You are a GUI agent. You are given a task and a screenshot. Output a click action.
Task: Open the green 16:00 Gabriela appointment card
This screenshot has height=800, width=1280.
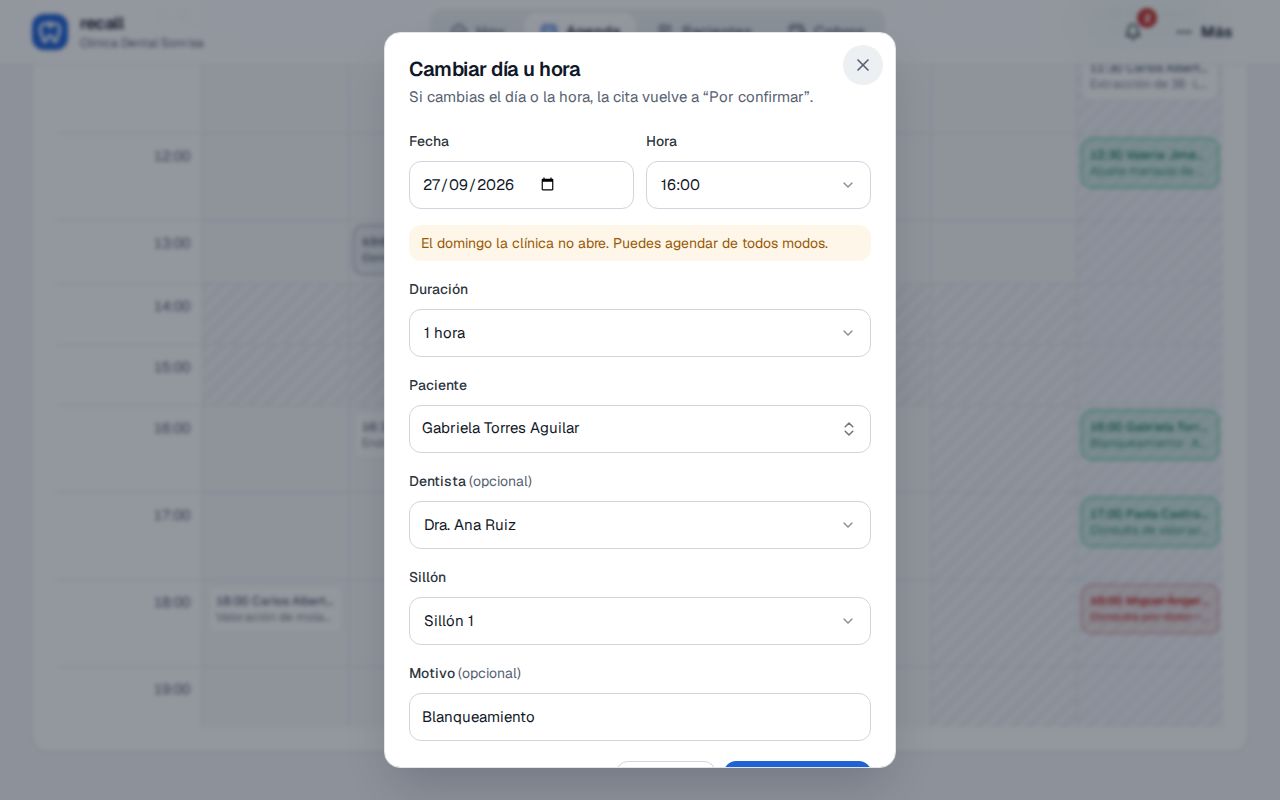1150,435
